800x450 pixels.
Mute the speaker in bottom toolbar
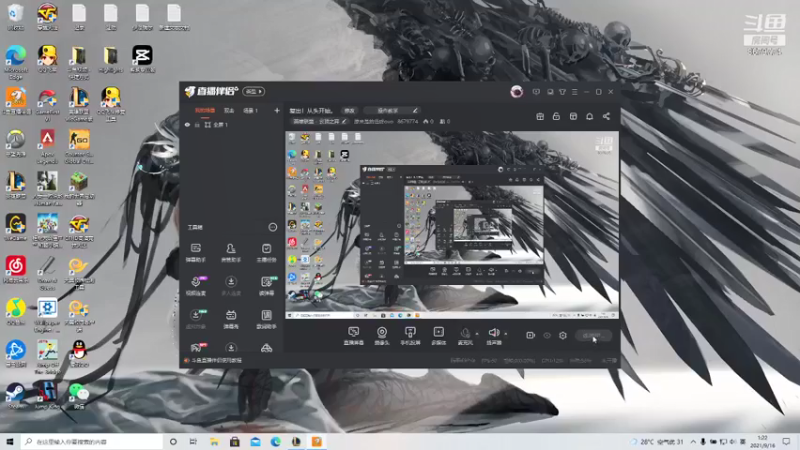(x=493, y=336)
